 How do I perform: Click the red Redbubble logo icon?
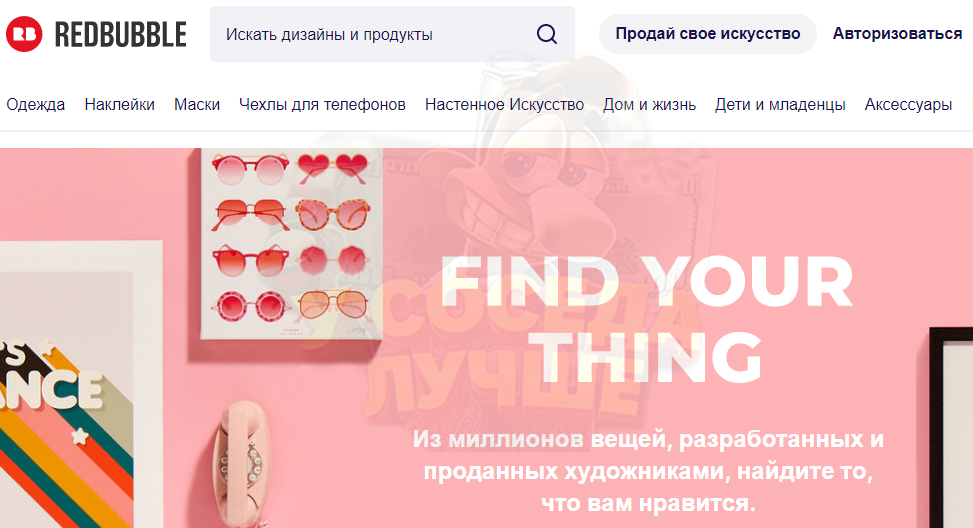click(24, 34)
